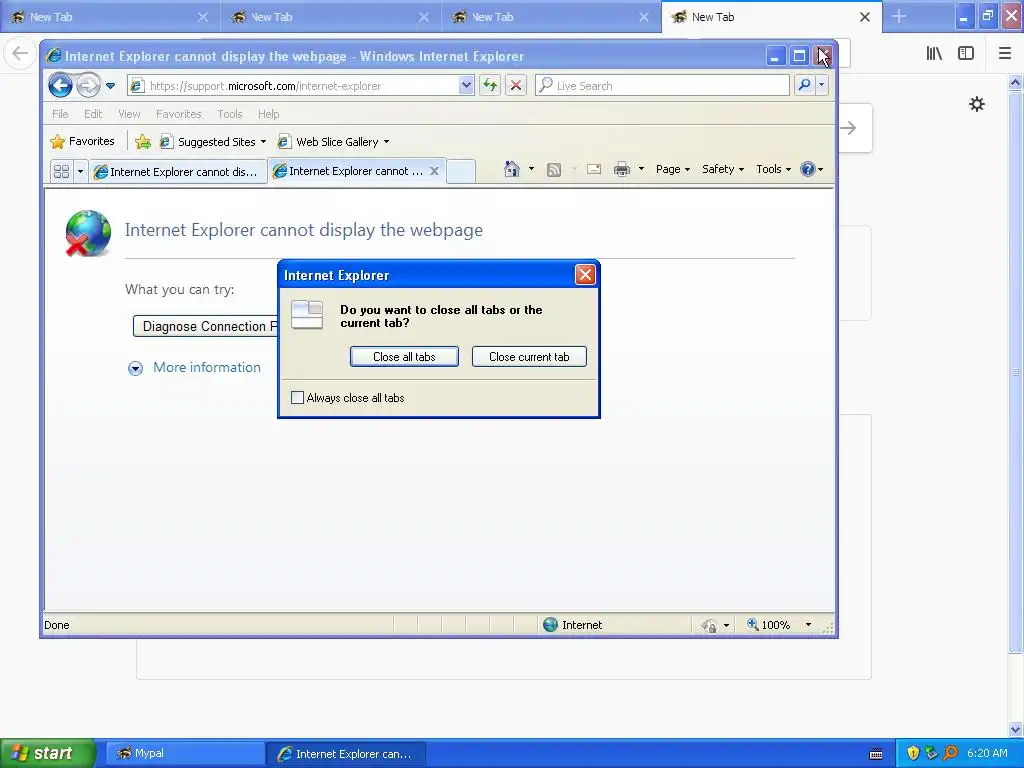
Task: Click the zoom level 100% control
Action: tap(769, 625)
